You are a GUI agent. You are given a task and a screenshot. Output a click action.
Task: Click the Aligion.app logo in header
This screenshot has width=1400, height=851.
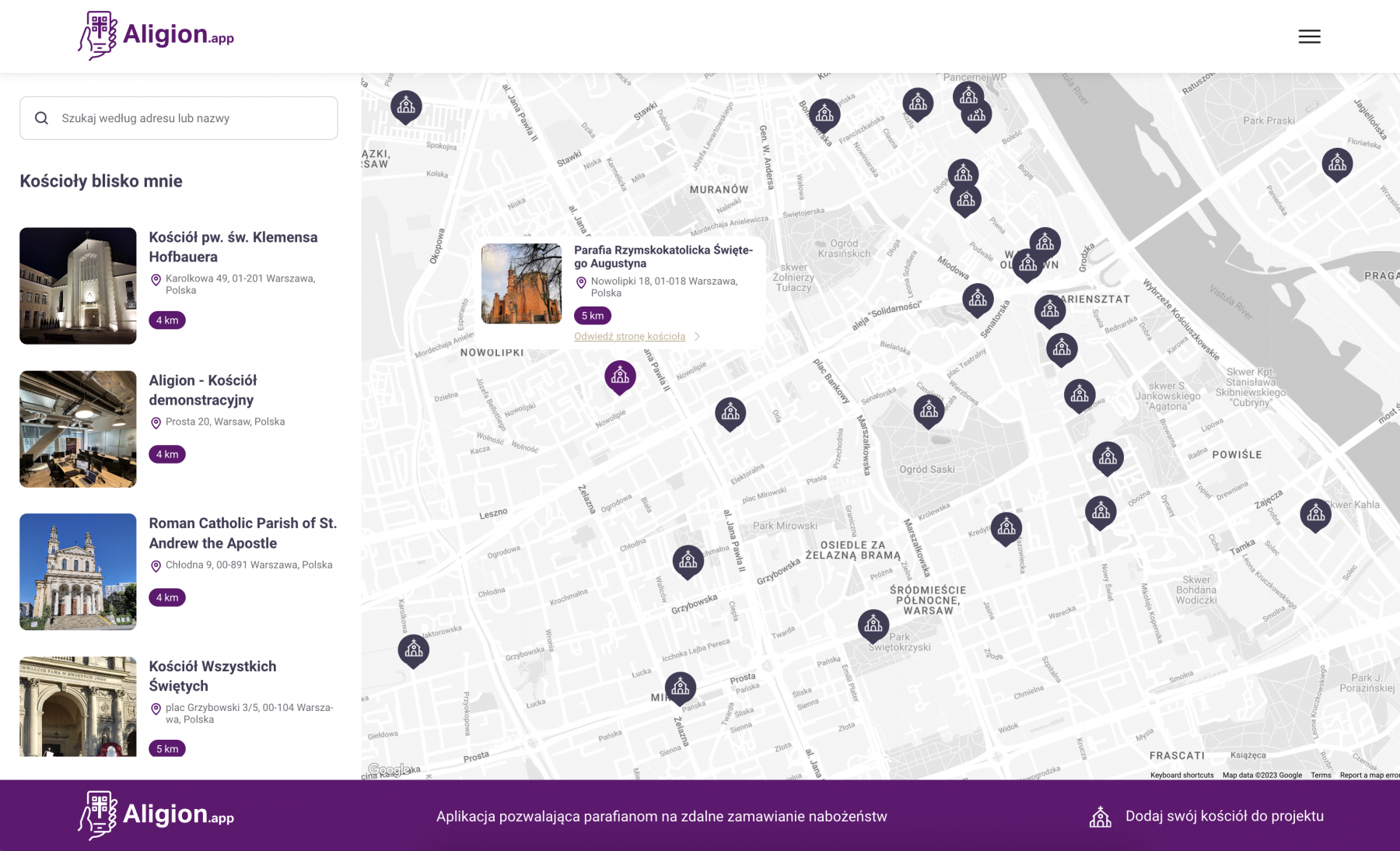click(x=156, y=36)
